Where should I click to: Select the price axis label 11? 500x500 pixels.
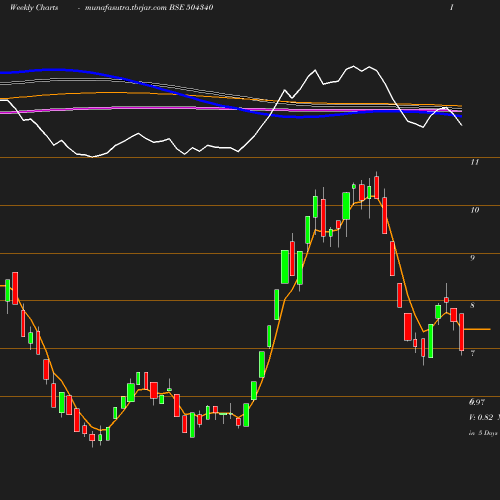[475, 162]
